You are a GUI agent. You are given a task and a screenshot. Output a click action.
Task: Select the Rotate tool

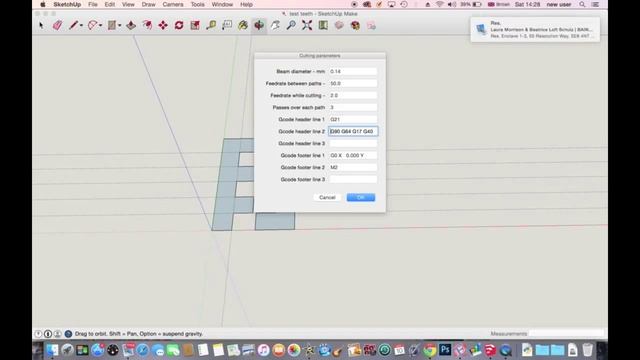(x=179, y=25)
